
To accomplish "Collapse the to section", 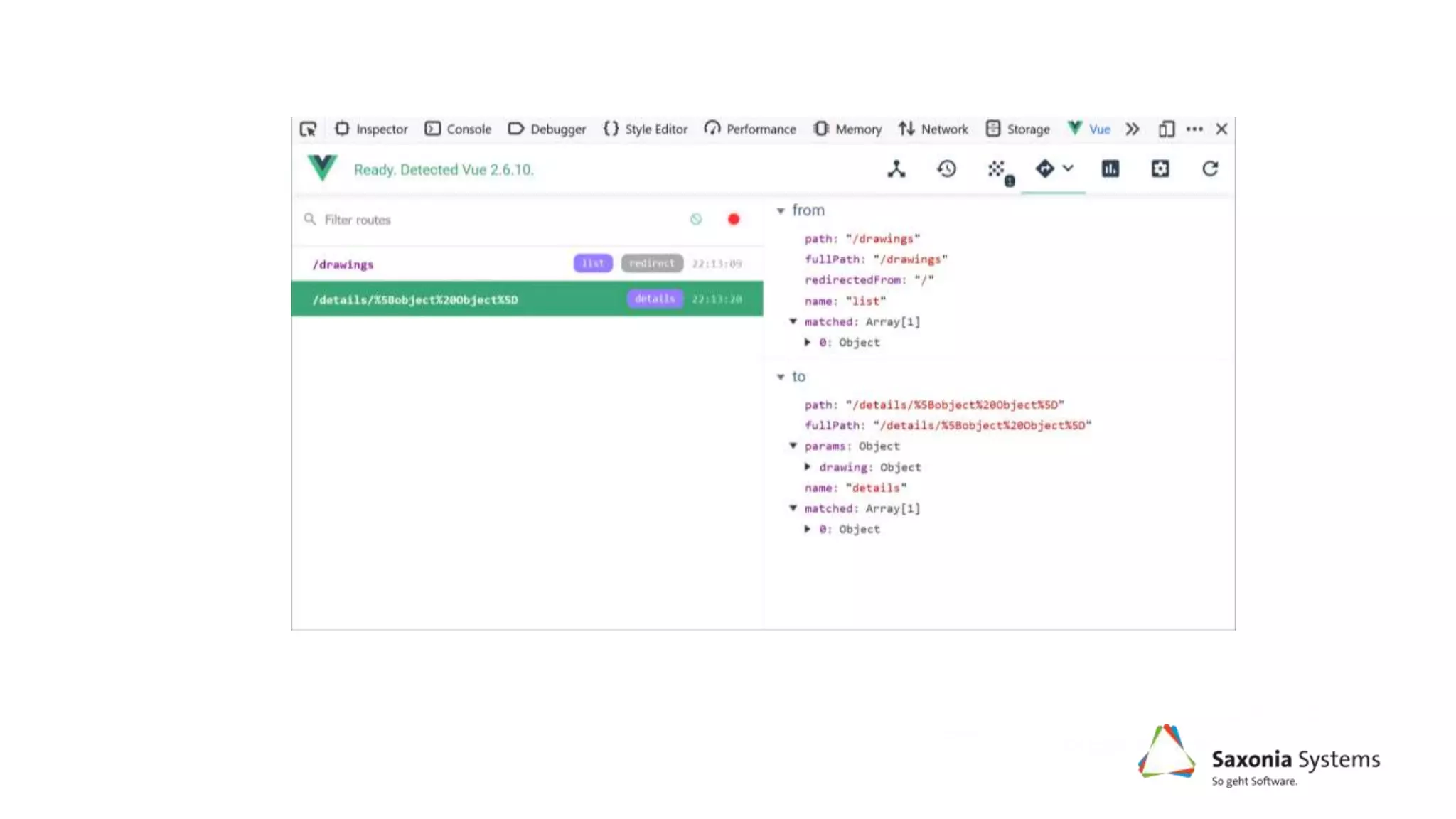I will click(781, 377).
